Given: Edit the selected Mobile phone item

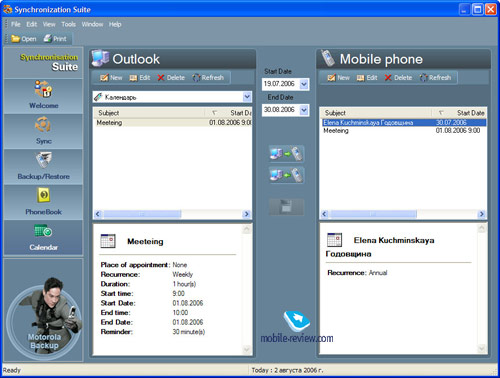Looking at the screenshot, I should point(367,78).
